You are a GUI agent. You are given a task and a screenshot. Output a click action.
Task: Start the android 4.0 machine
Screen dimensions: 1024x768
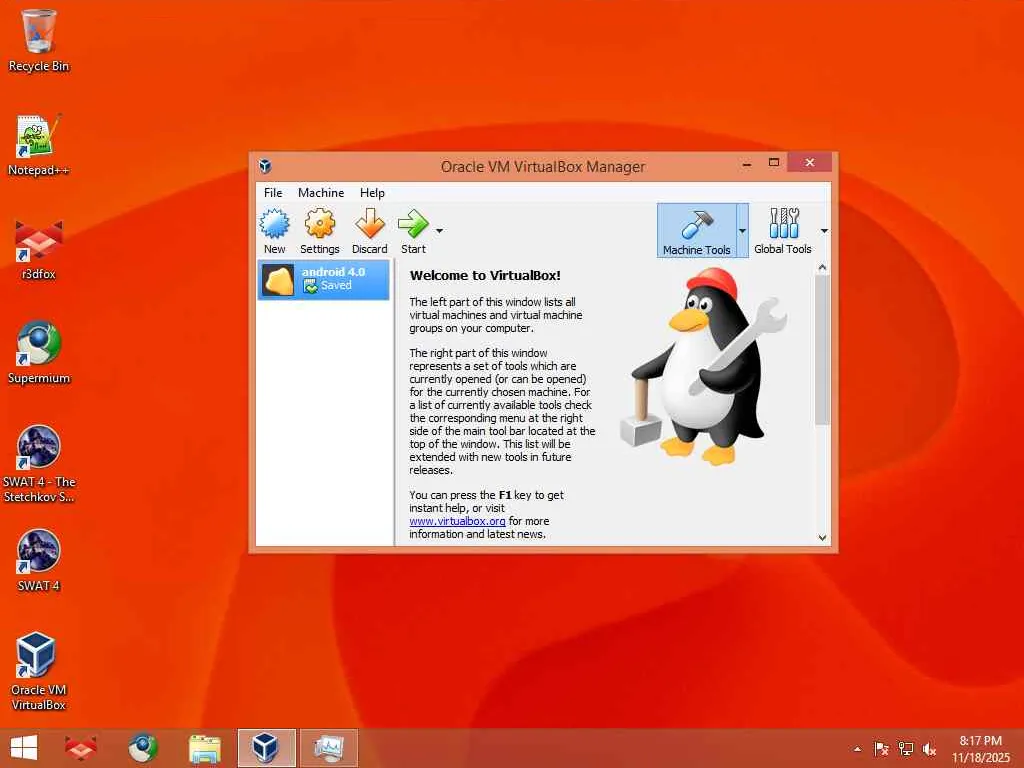click(x=413, y=231)
